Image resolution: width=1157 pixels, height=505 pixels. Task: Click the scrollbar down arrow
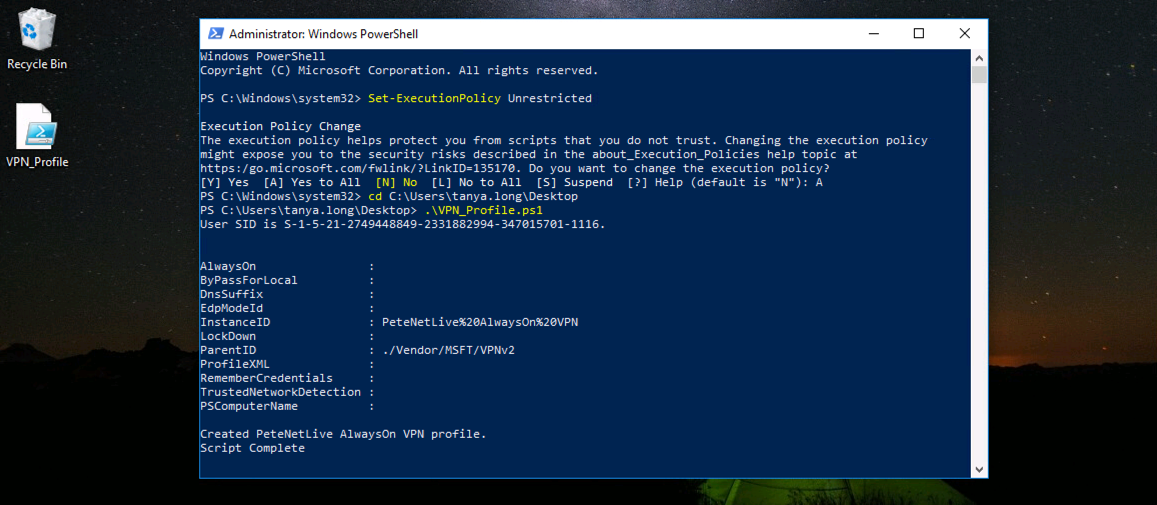[979, 470]
